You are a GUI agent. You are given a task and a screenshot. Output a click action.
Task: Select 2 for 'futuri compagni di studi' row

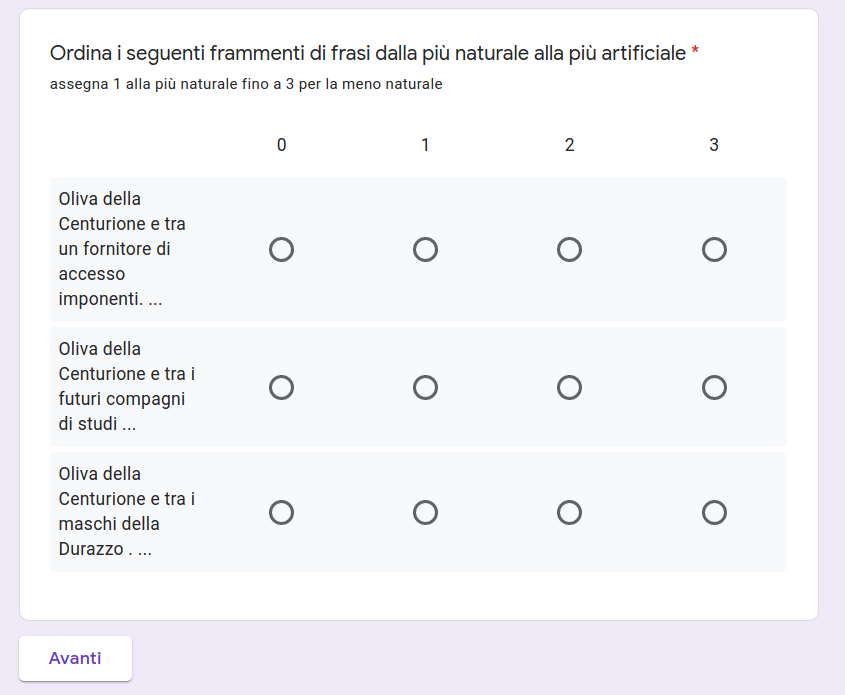tap(569, 387)
